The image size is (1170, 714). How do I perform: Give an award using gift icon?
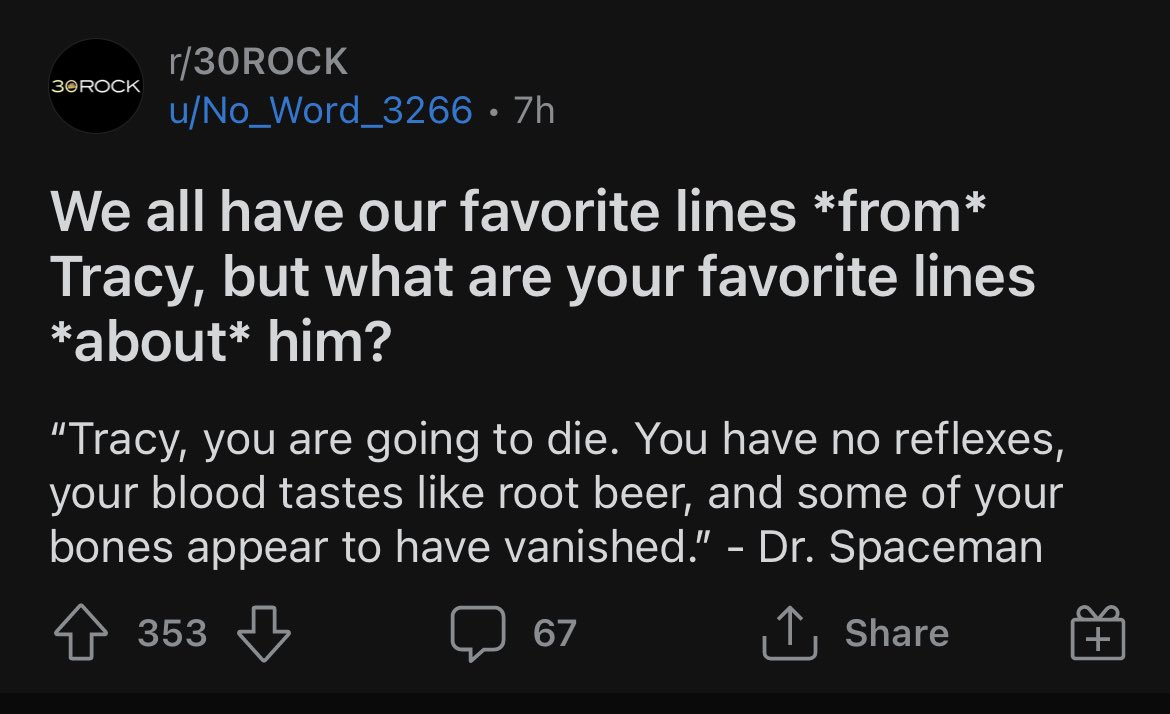click(x=1098, y=633)
